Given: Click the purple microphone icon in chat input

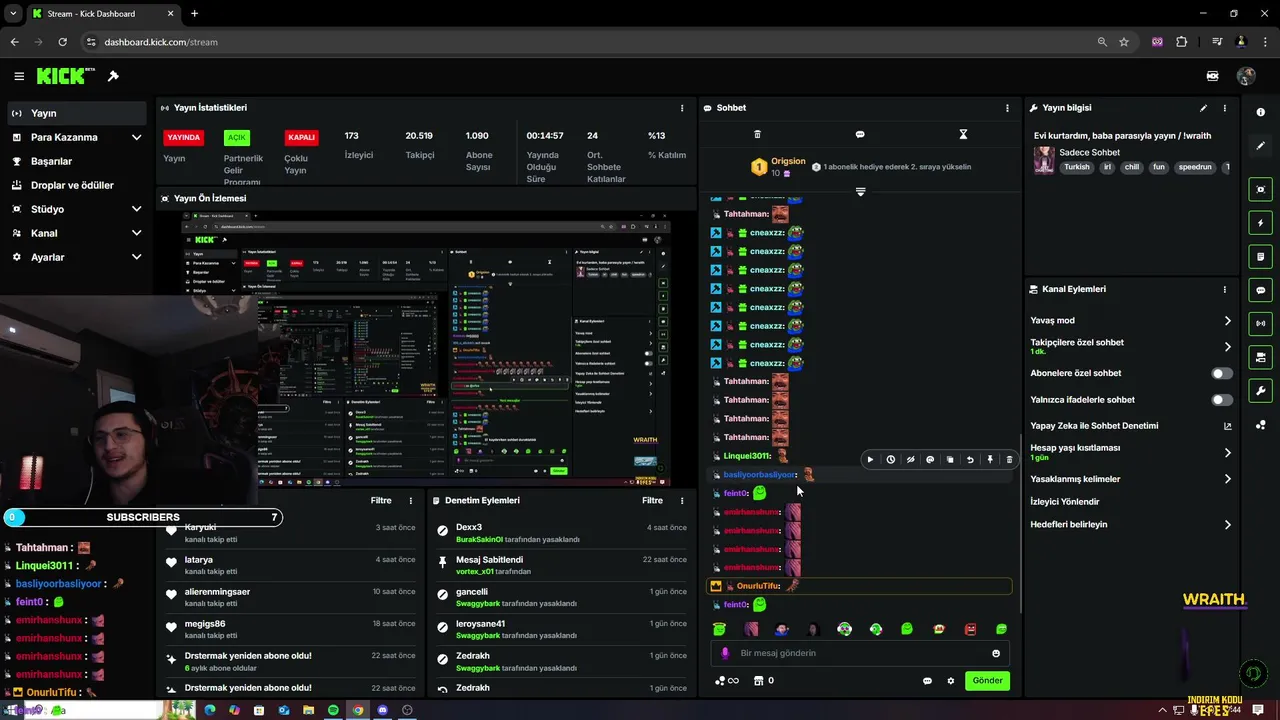Looking at the screenshot, I should click(x=726, y=653).
